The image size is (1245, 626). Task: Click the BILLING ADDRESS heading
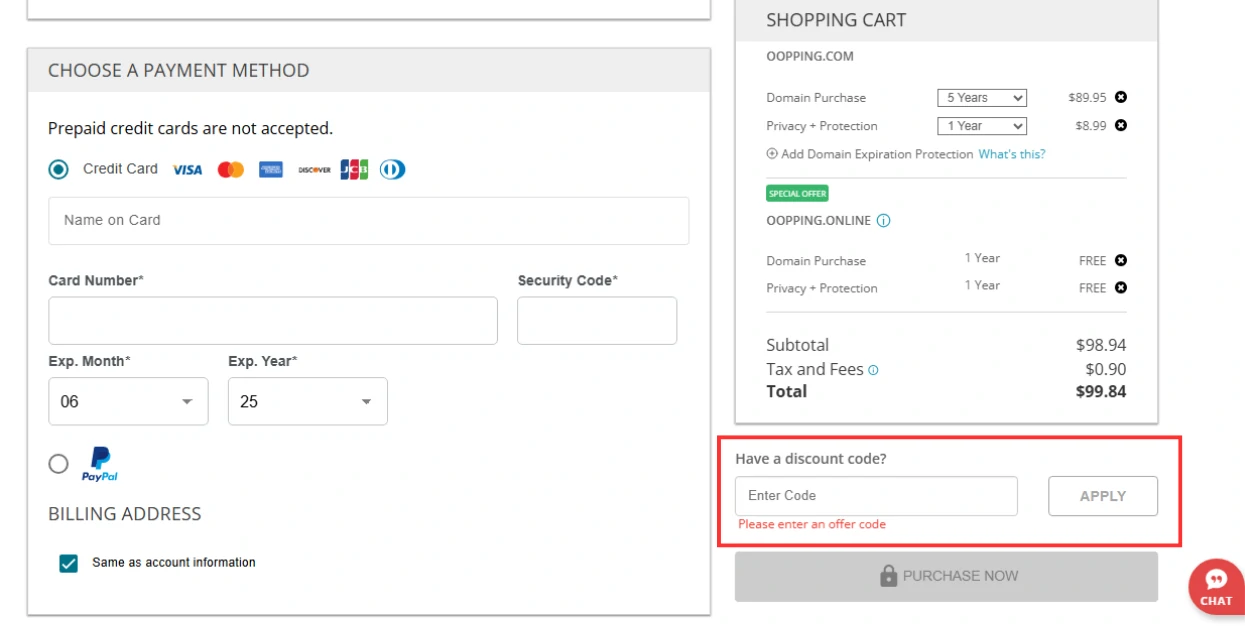tap(125, 514)
